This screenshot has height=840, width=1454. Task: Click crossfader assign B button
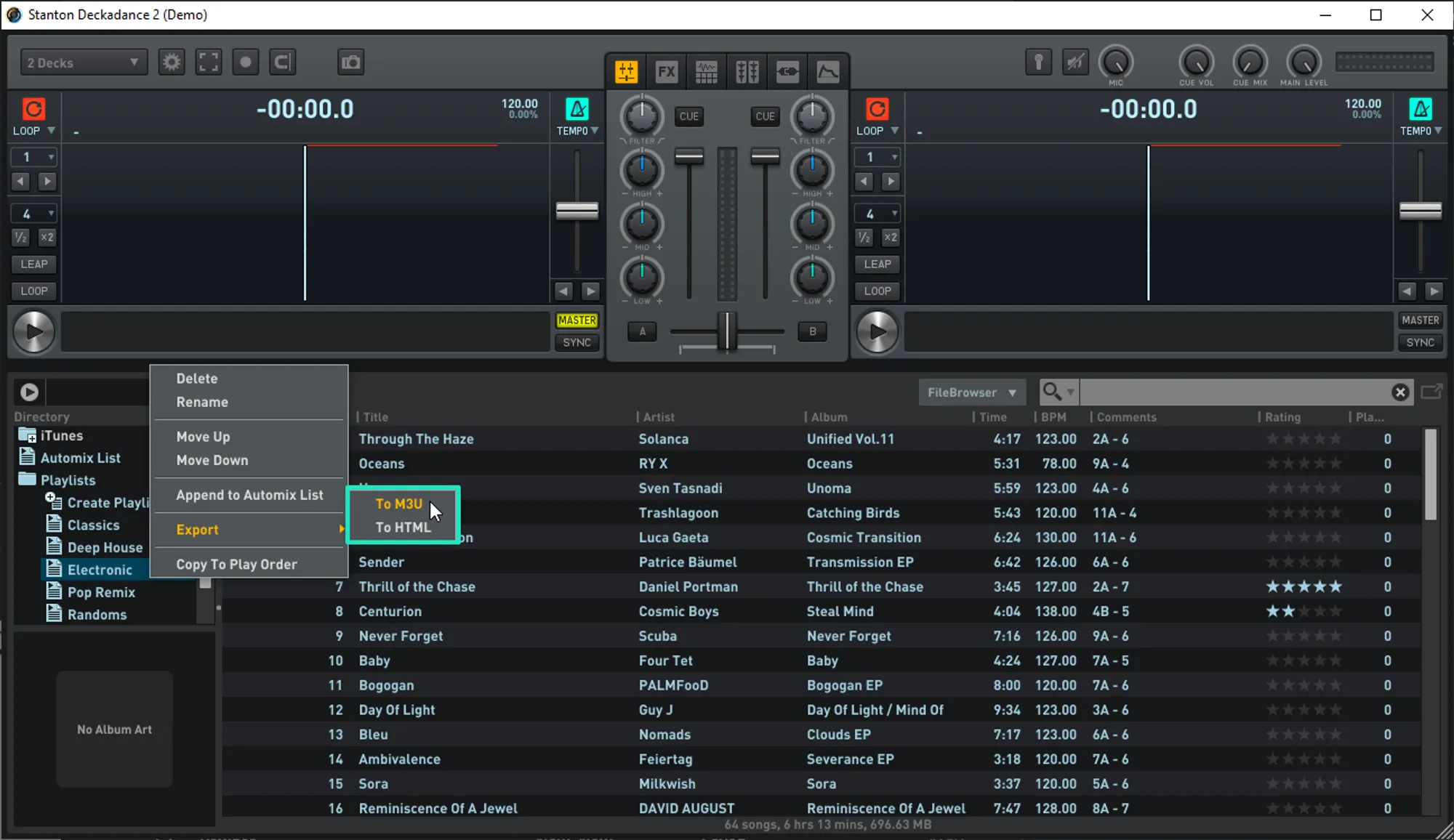[812, 331]
